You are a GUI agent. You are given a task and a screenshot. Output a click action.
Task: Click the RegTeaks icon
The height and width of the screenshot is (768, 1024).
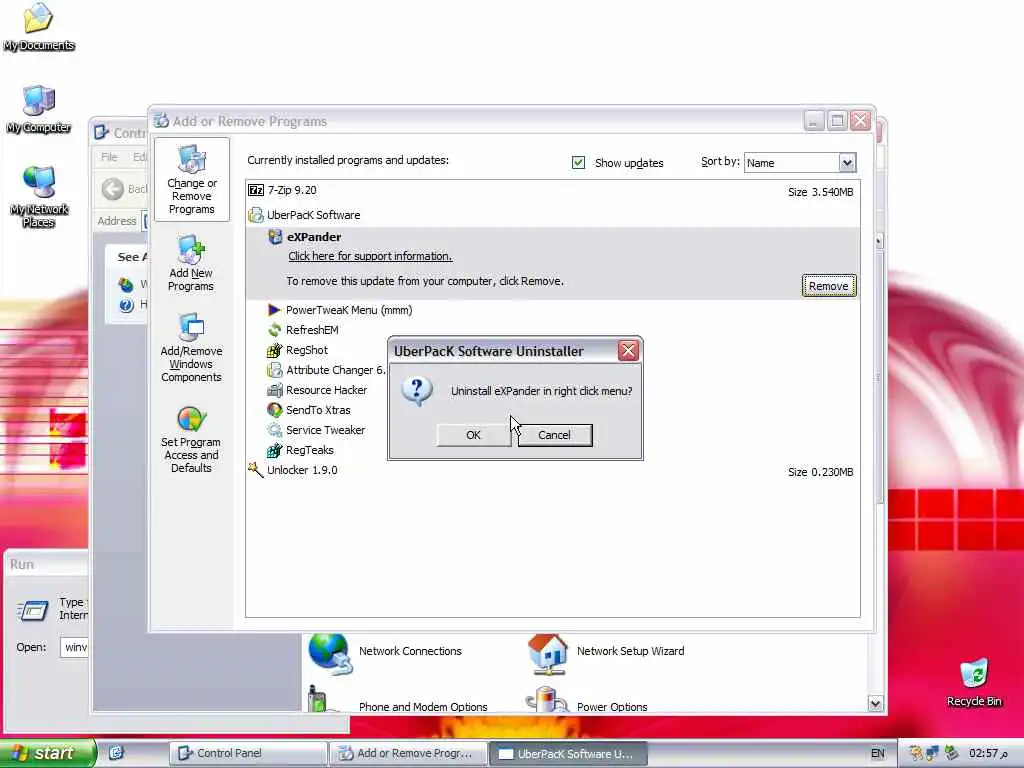274,450
